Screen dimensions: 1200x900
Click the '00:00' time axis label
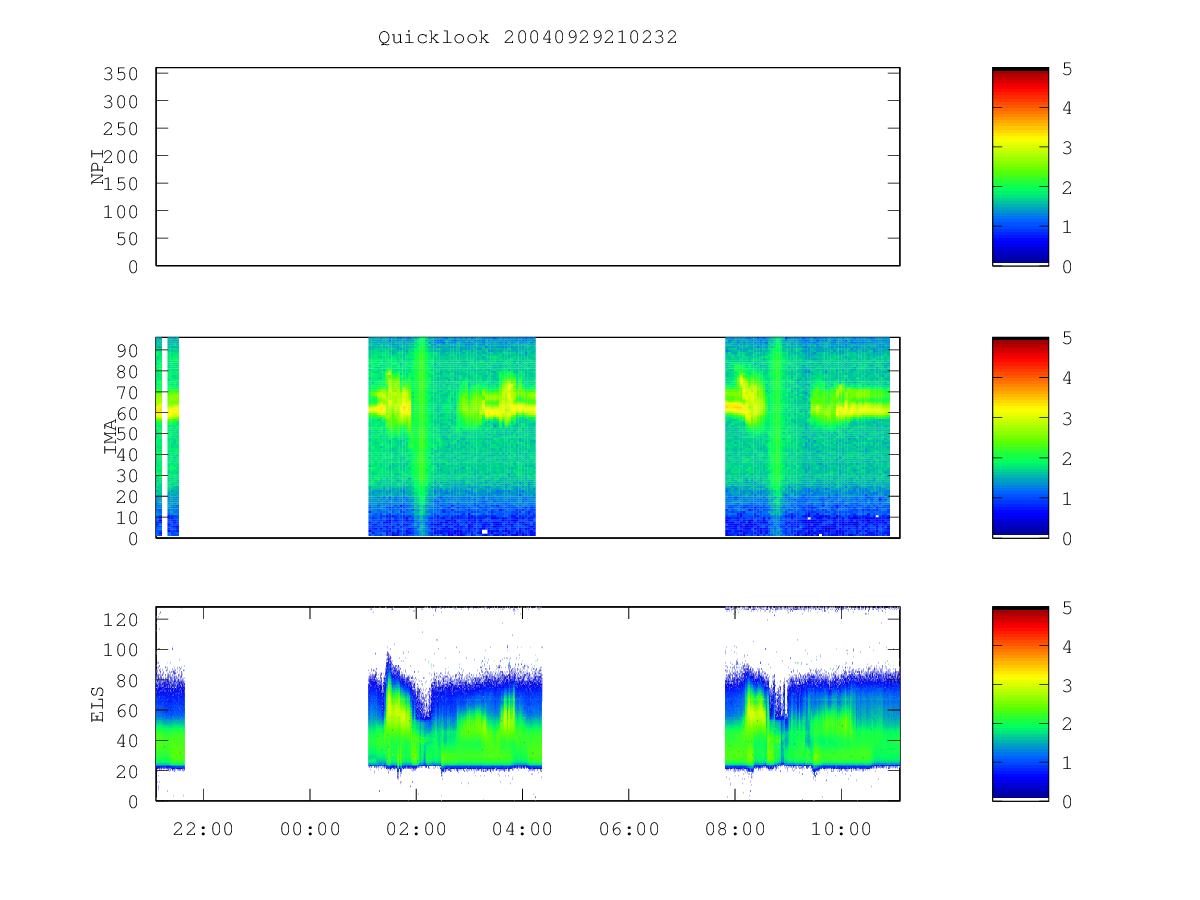[310, 829]
